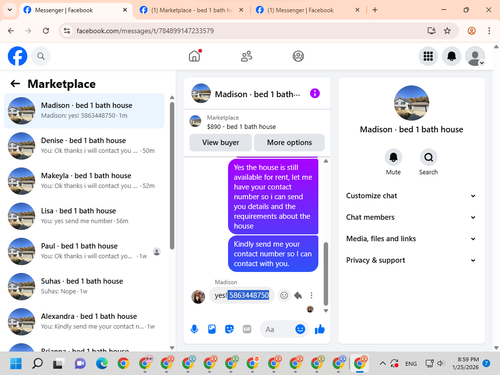Open Suhas bed 1 bath house chat

84,286
